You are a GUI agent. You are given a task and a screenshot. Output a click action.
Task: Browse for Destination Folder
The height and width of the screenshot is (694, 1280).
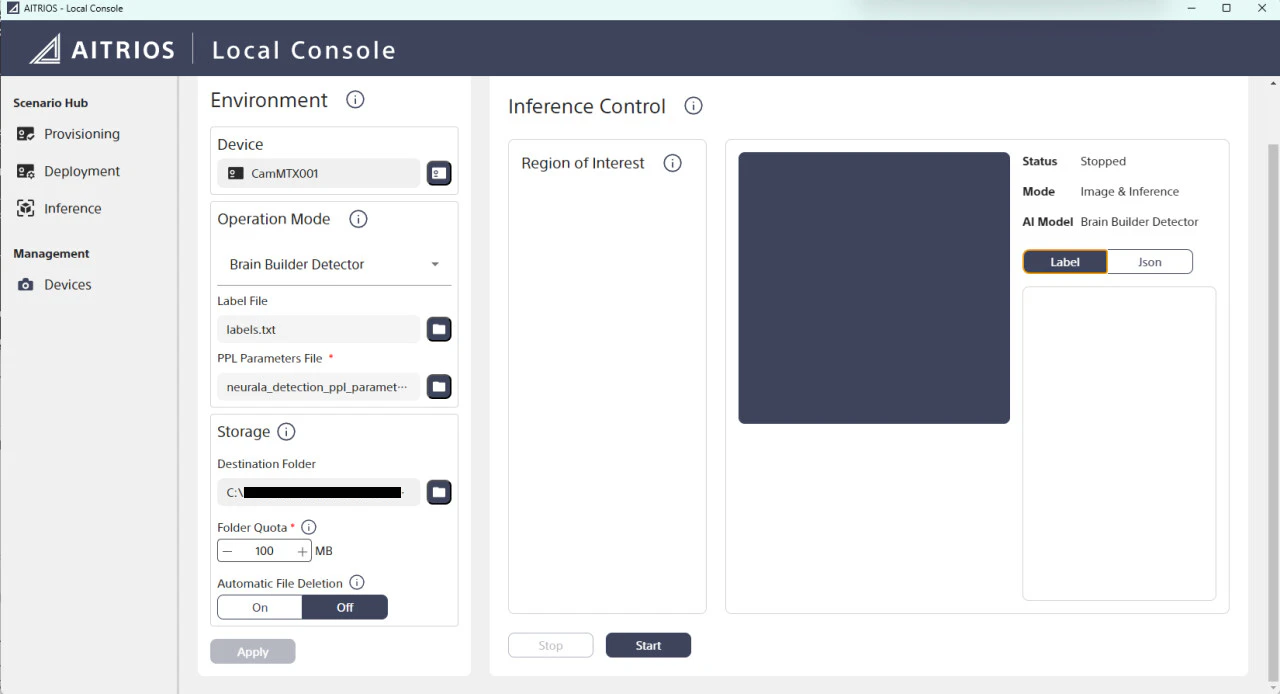(439, 492)
